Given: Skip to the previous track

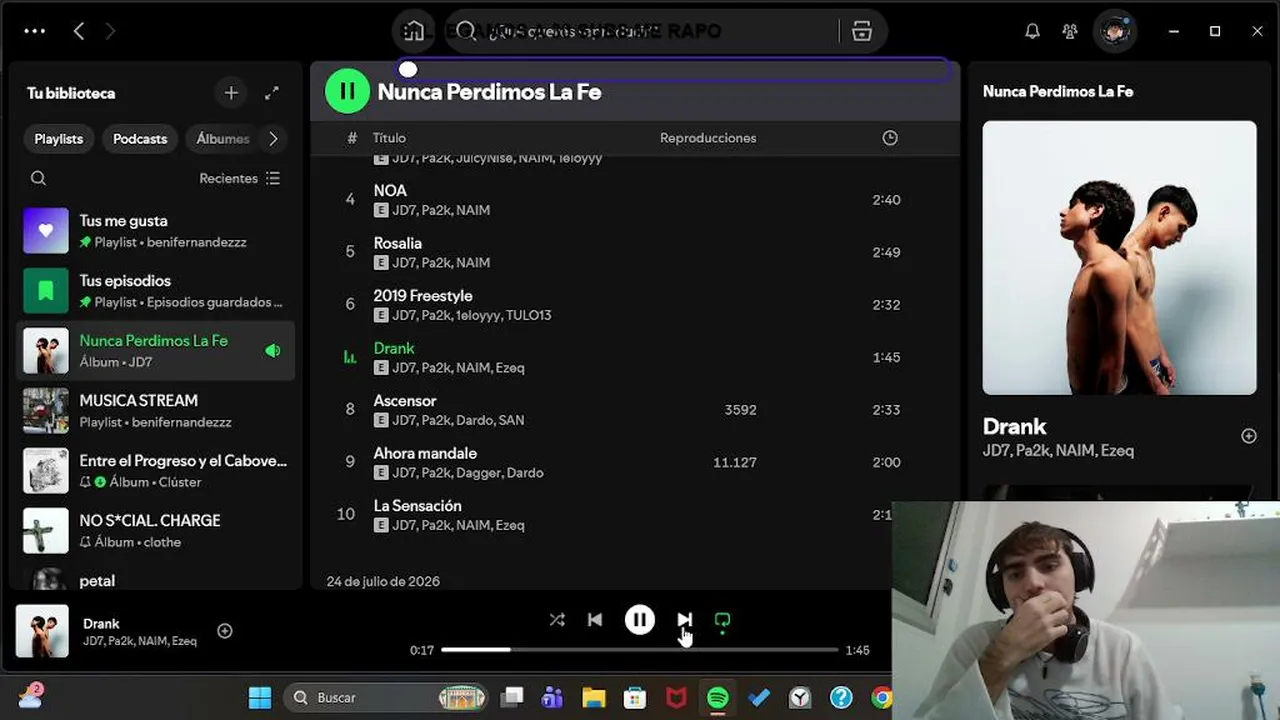Looking at the screenshot, I should [595, 620].
